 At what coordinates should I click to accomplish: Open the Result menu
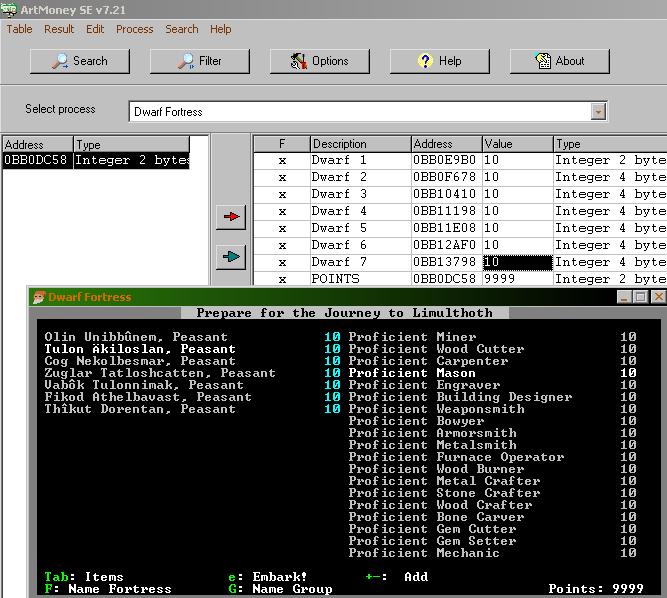pos(59,29)
